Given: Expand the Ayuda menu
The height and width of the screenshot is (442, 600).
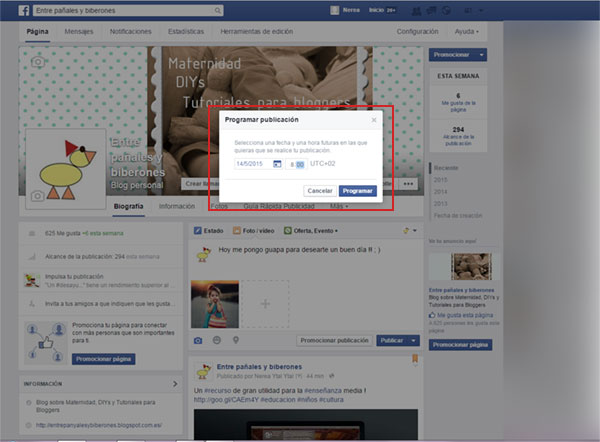Looking at the screenshot, I should click(x=466, y=31).
